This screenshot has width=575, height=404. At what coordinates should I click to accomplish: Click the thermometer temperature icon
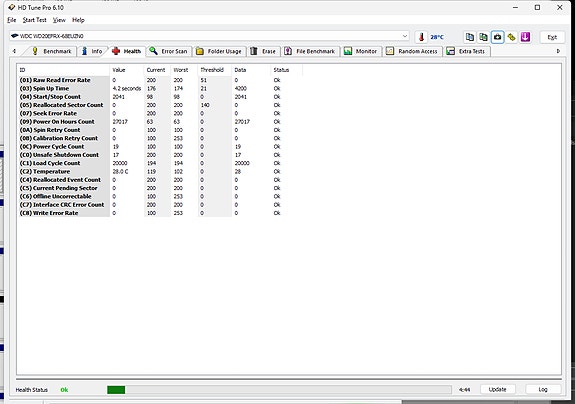(421, 37)
